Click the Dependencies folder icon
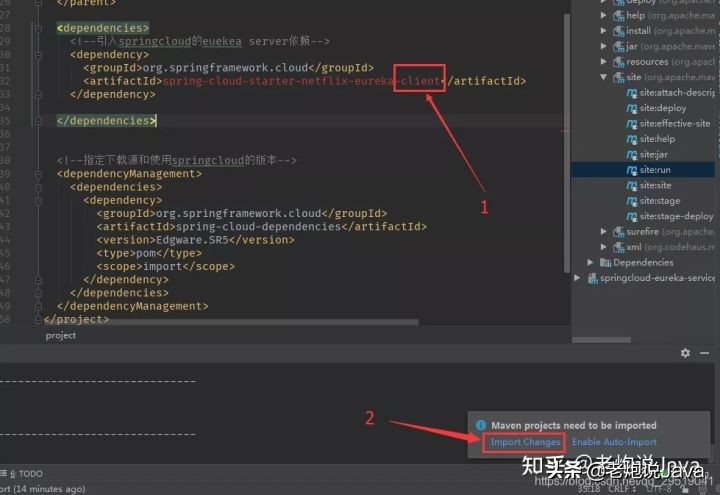The image size is (720, 495). coord(605,263)
